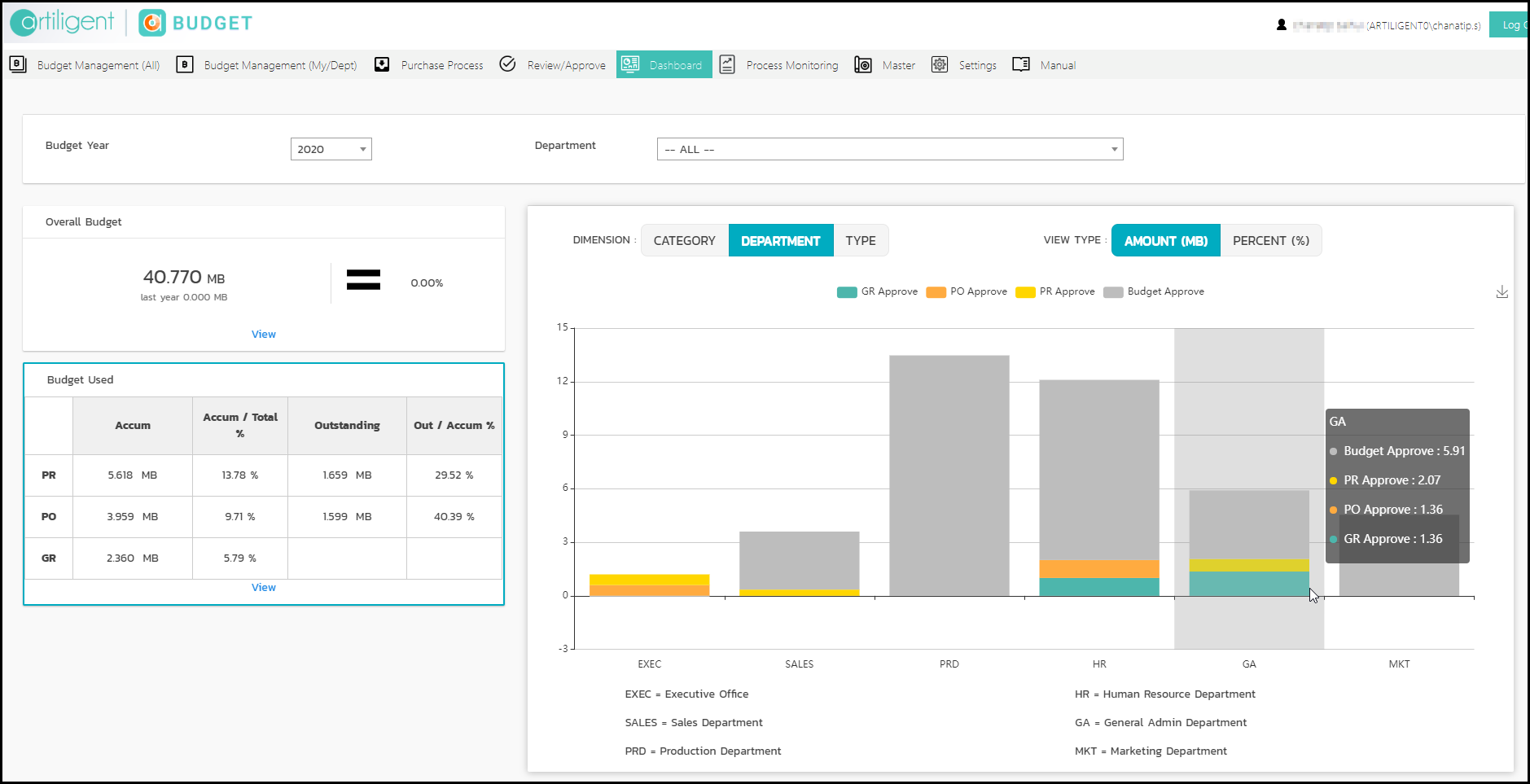Open Process Monitoring menu item
1530x784 pixels.
pos(792,65)
